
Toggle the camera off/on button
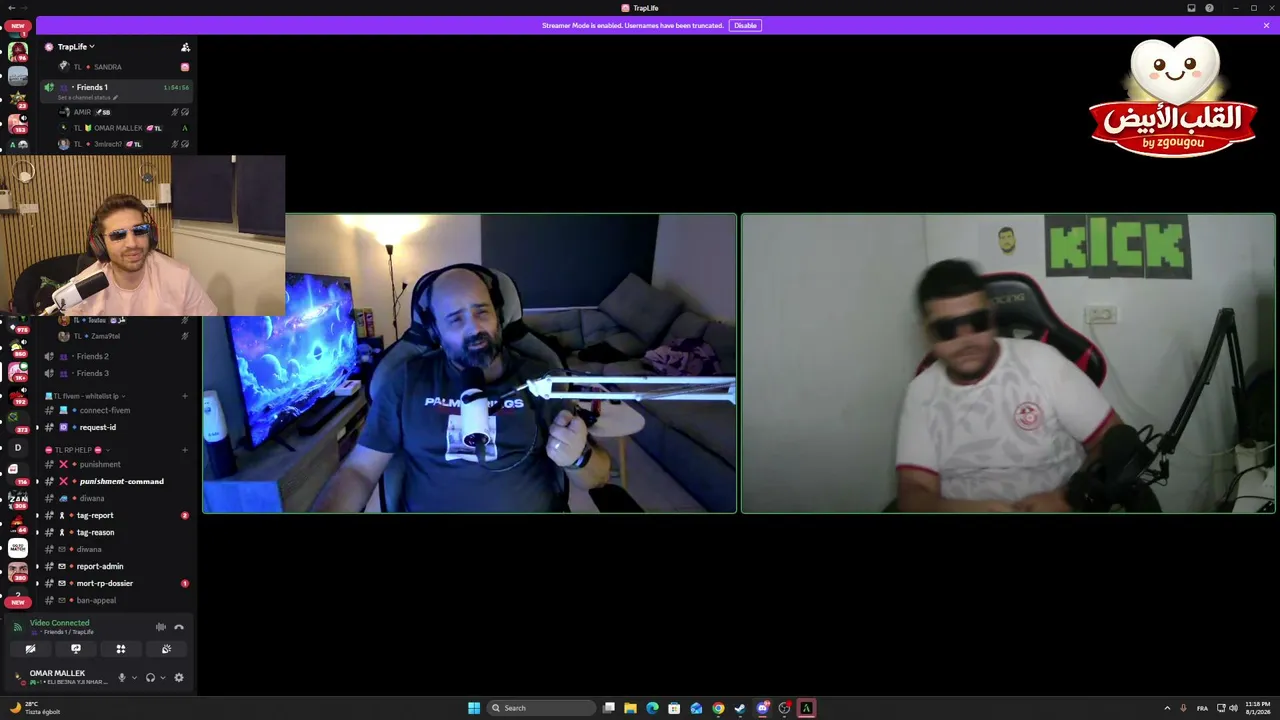(x=30, y=649)
